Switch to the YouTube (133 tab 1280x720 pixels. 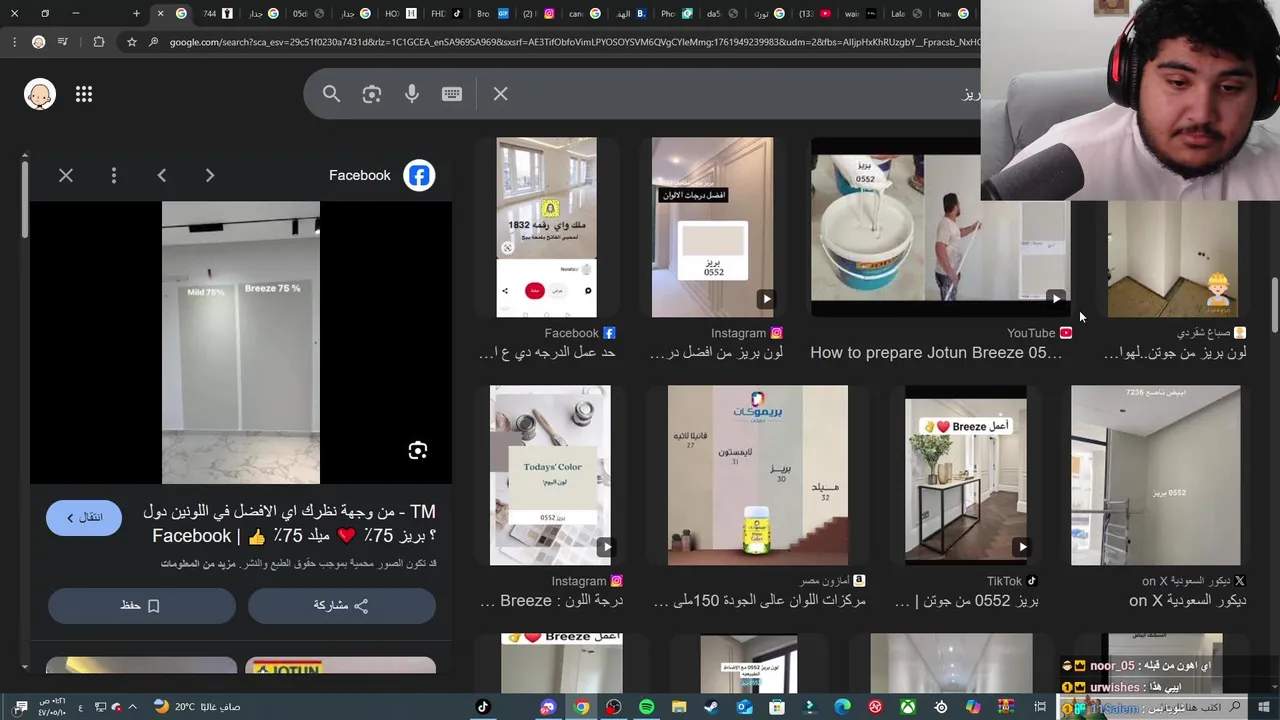coord(812,13)
